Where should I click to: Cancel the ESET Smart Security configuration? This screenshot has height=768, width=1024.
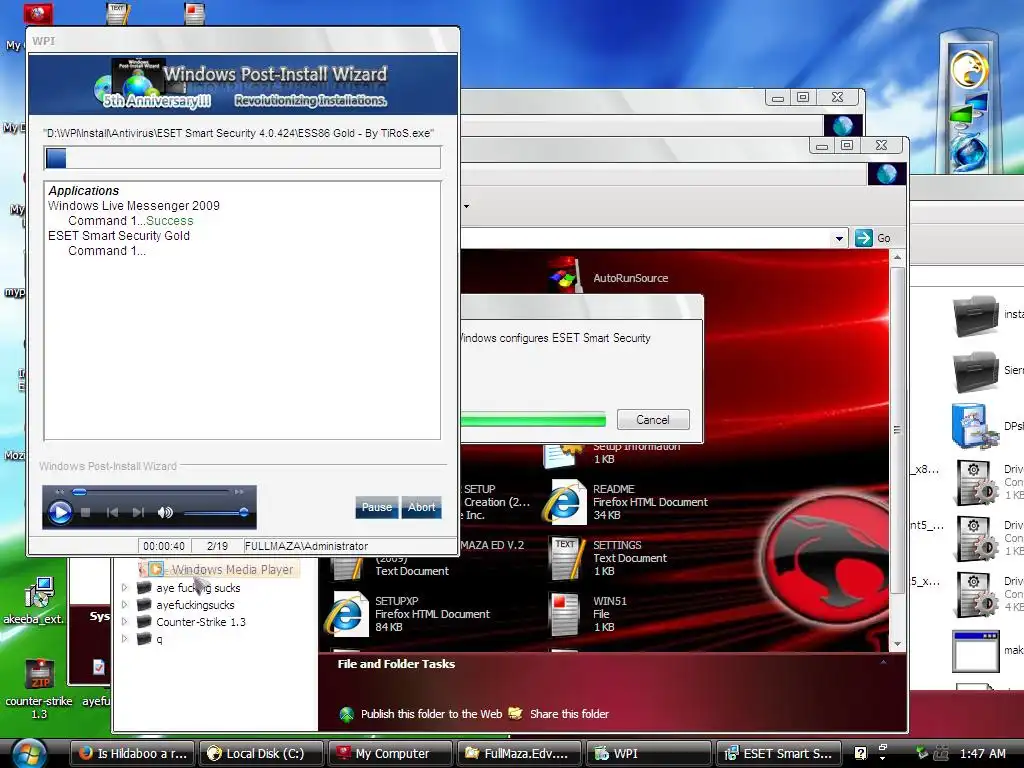[653, 419]
